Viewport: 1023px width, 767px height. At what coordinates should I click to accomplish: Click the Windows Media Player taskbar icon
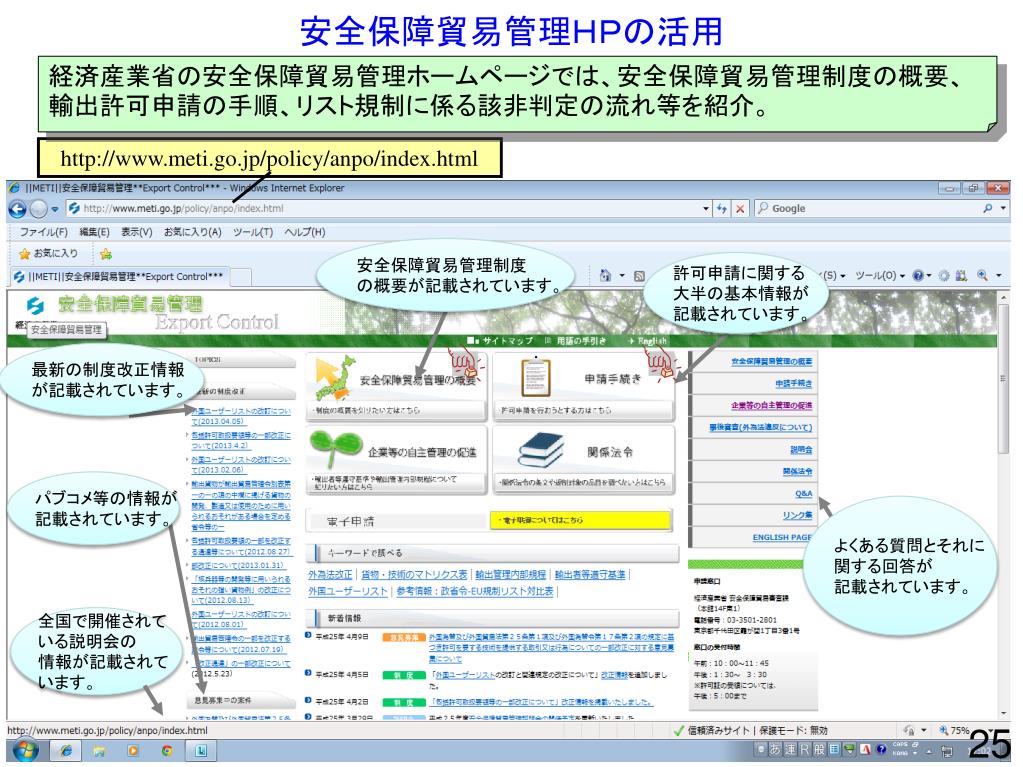pos(133,751)
